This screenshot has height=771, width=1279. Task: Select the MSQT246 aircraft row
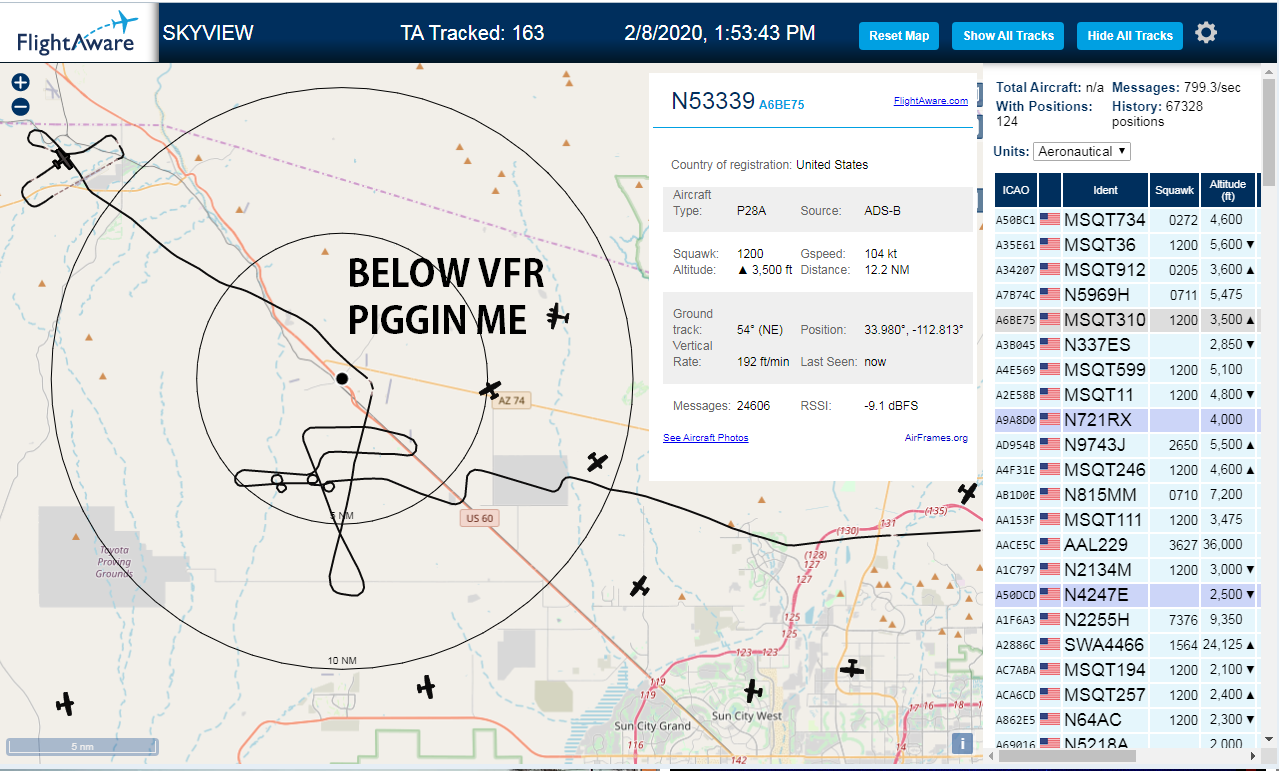1126,470
